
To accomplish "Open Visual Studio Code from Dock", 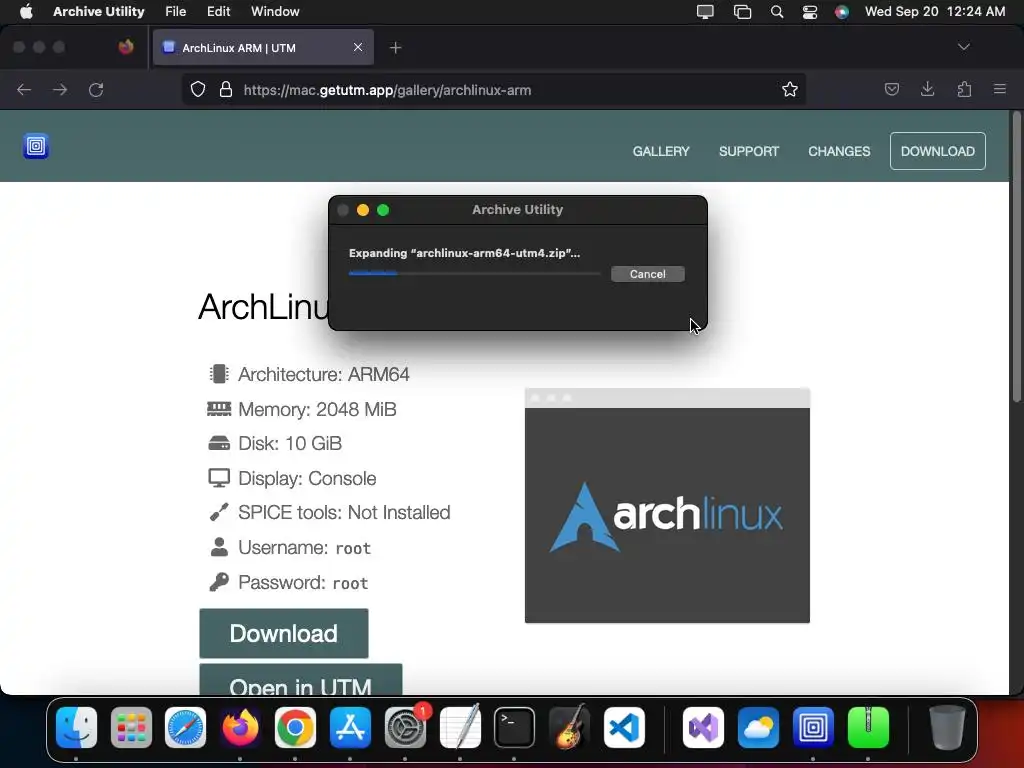I will (624, 727).
